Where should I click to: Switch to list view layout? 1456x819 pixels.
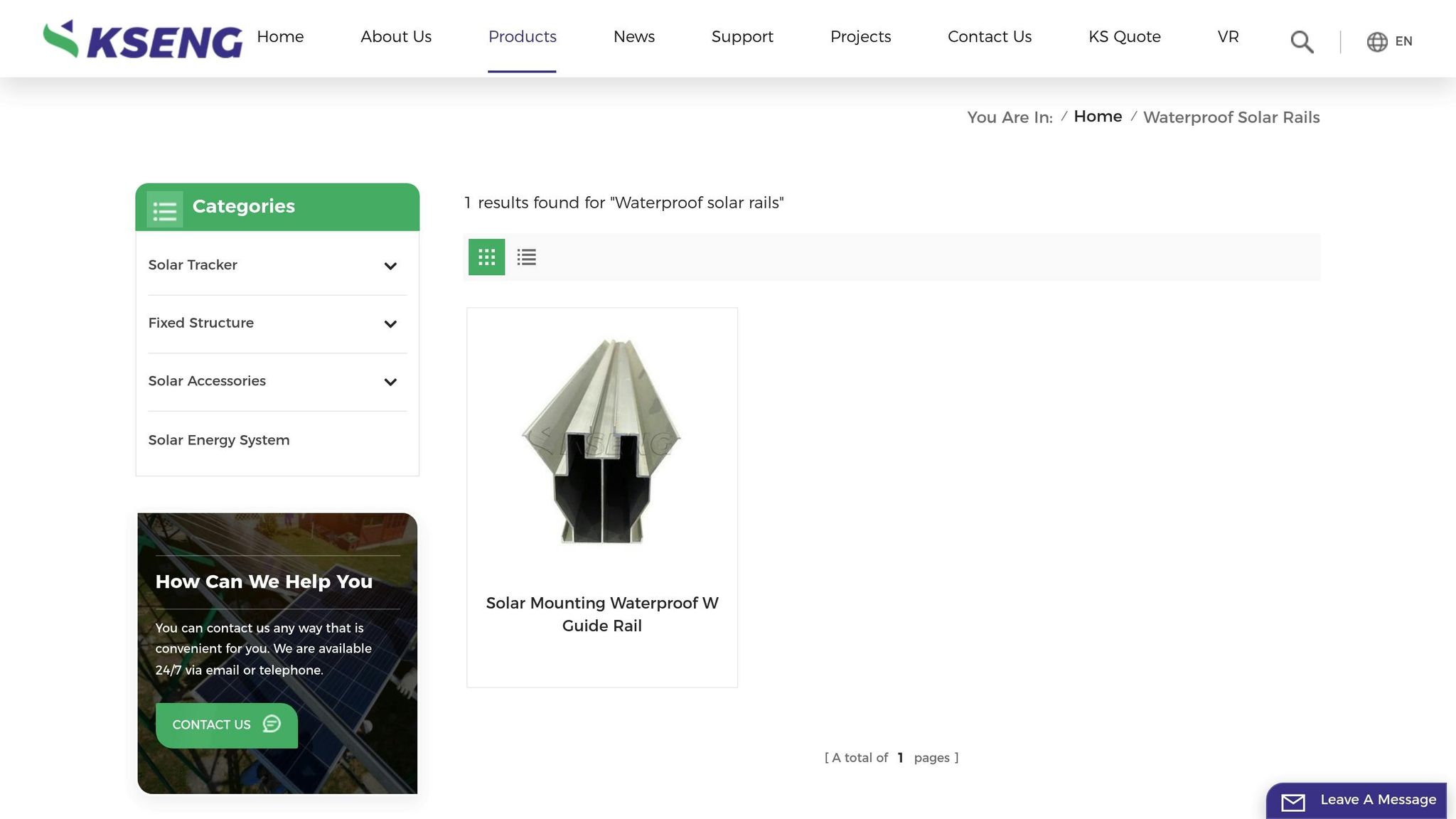[526, 257]
